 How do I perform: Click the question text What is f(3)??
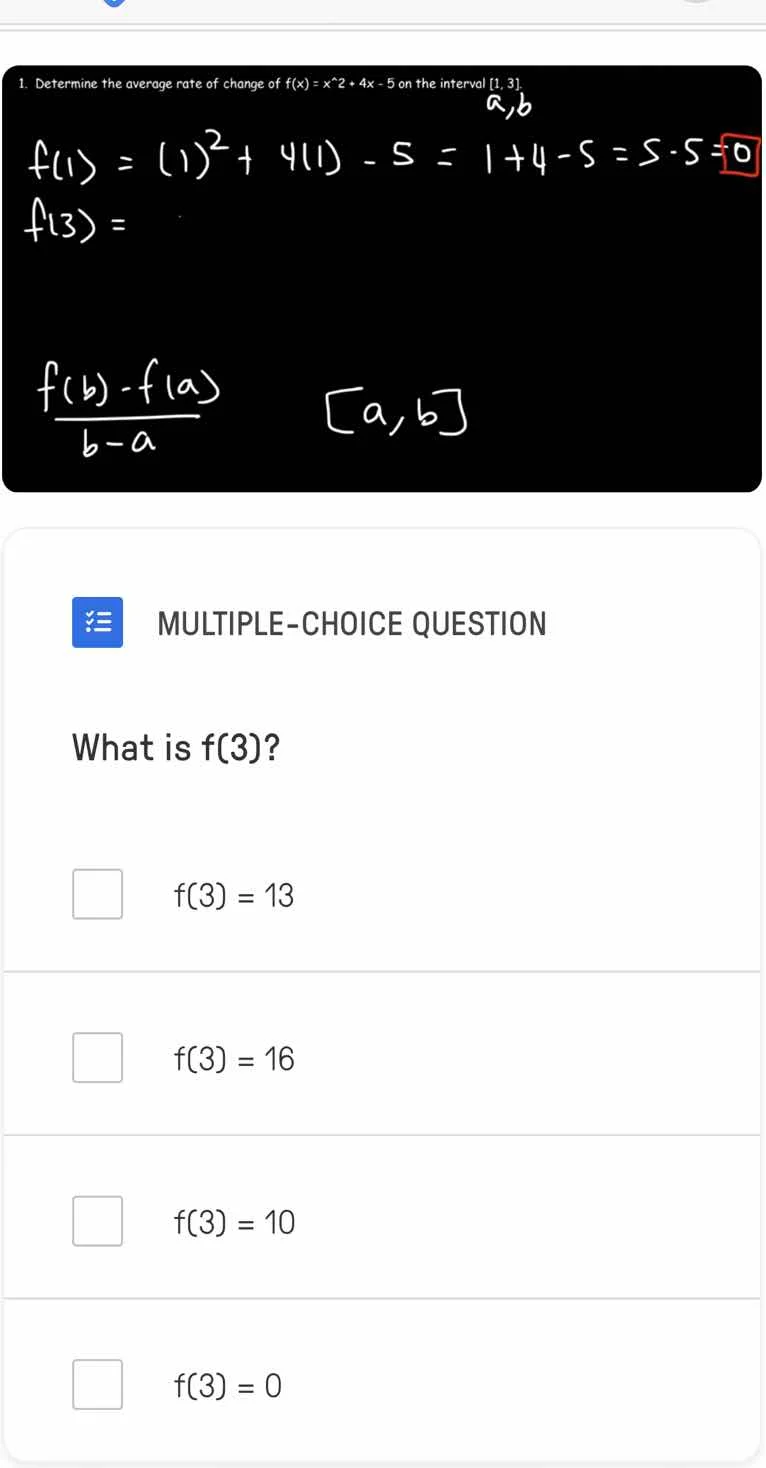pyautogui.click(x=176, y=748)
